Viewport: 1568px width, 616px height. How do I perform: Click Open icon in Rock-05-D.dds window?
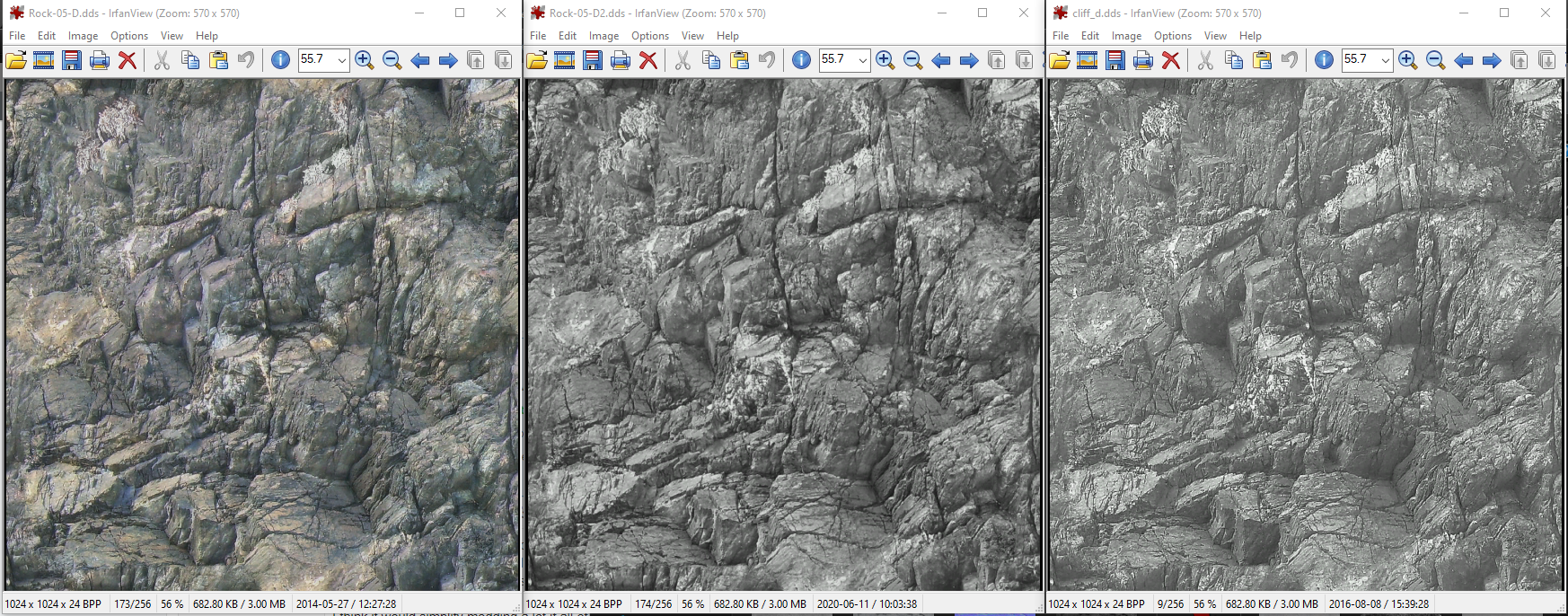coord(16,60)
